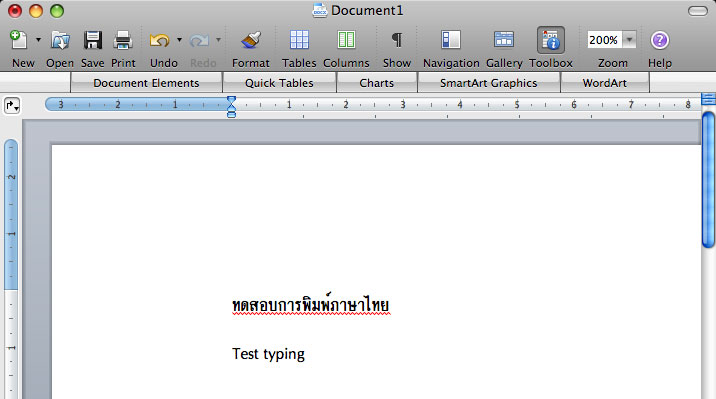Toggle the Toolbox palette

coord(551,40)
